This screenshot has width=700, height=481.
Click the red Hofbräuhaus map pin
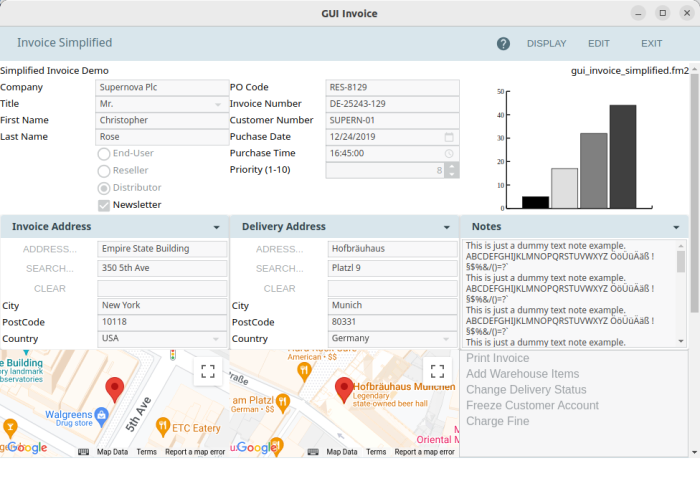344,390
